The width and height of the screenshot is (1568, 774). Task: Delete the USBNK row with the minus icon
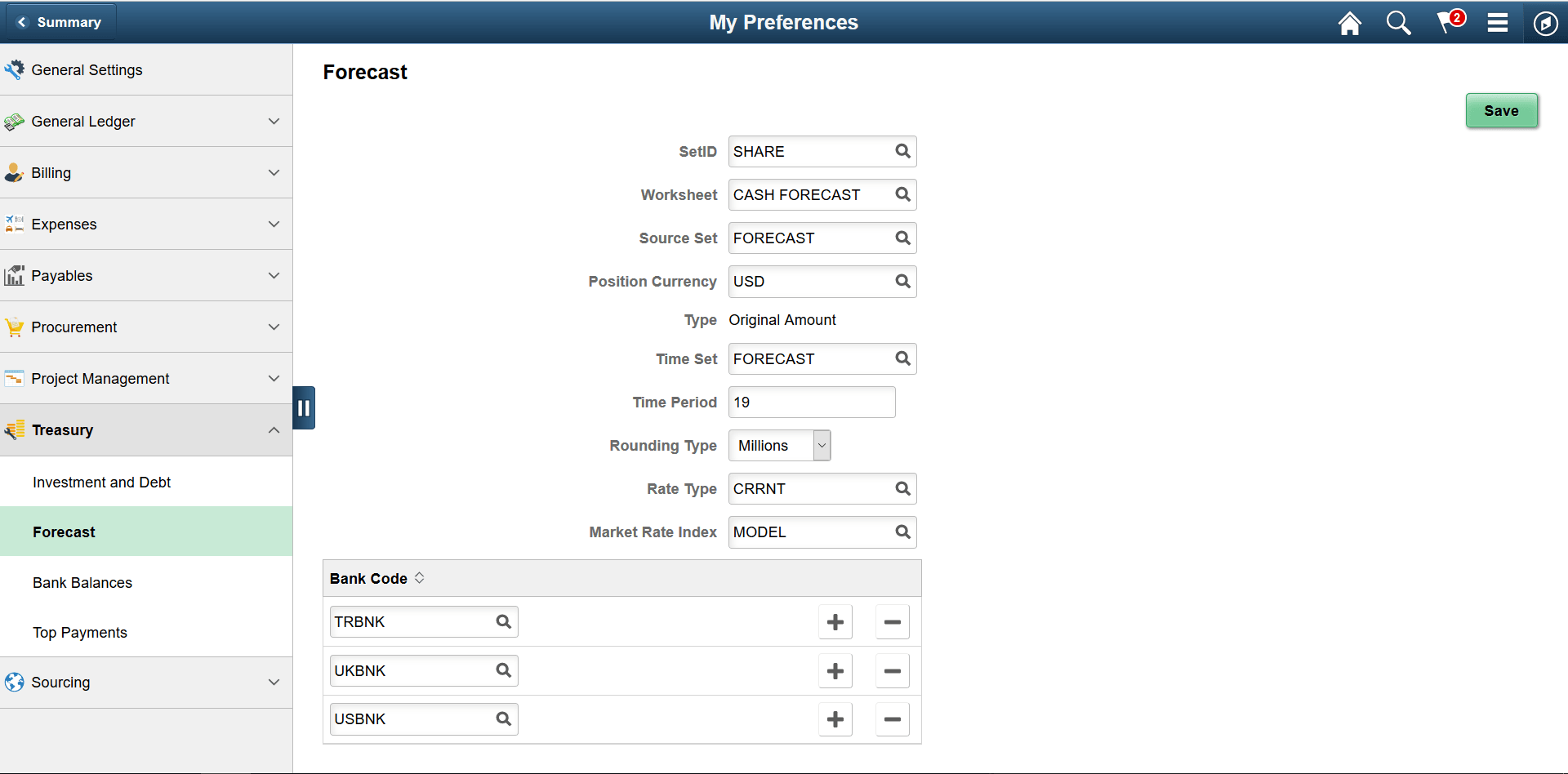(x=892, y=718)
